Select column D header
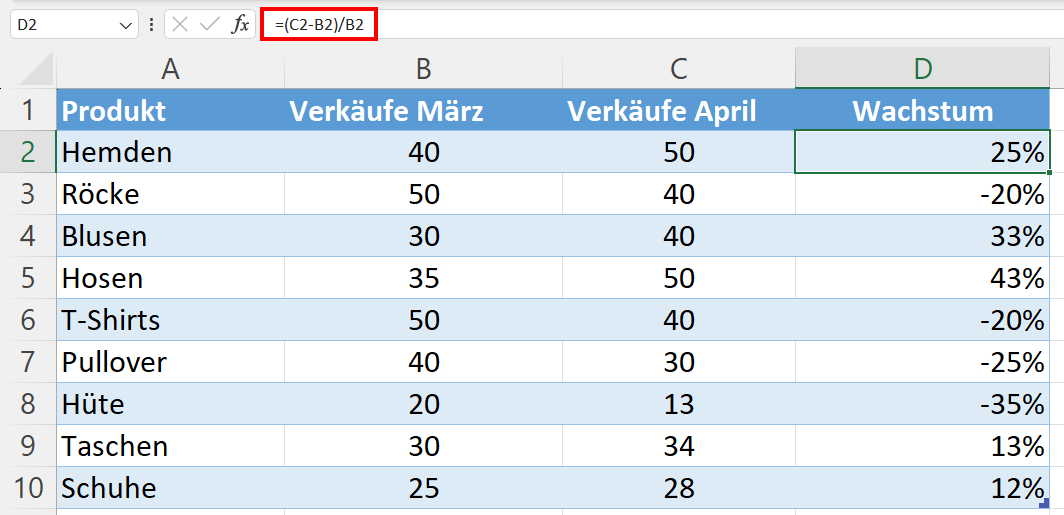Viewport: 1064px width, 515px height. [923, 68]
